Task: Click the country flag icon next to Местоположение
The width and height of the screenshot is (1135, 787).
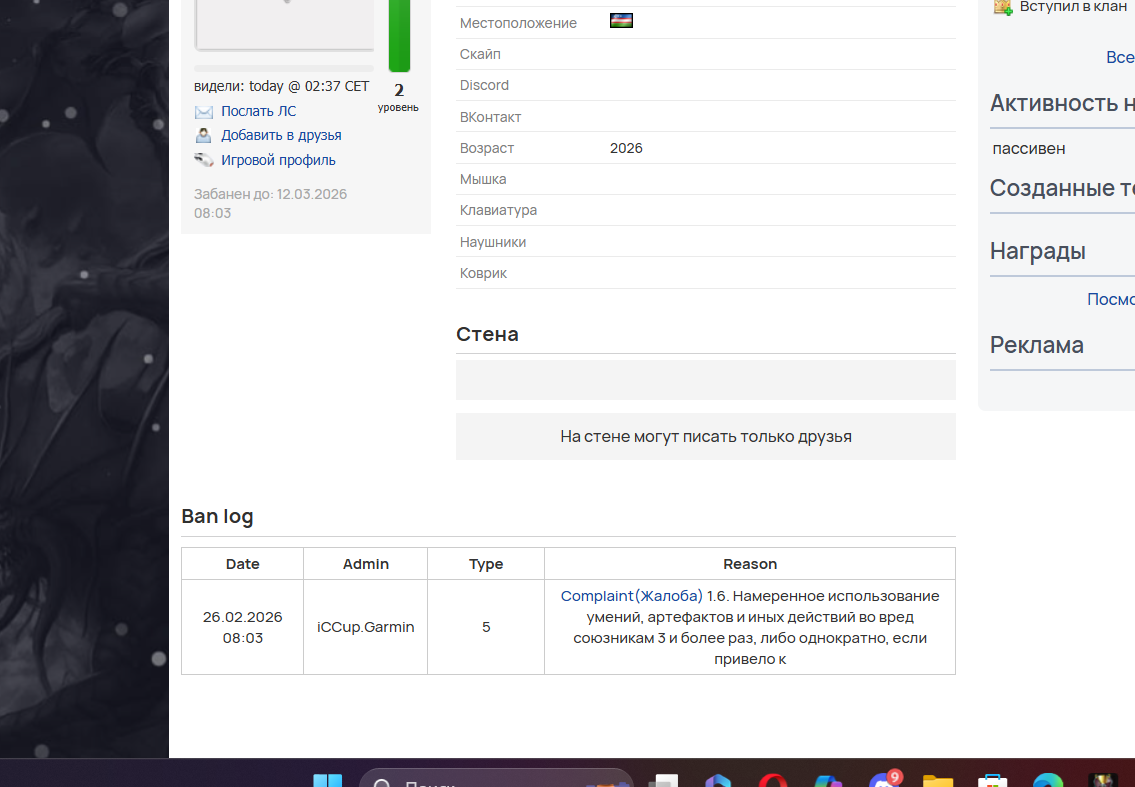Action: pos(621,21)
